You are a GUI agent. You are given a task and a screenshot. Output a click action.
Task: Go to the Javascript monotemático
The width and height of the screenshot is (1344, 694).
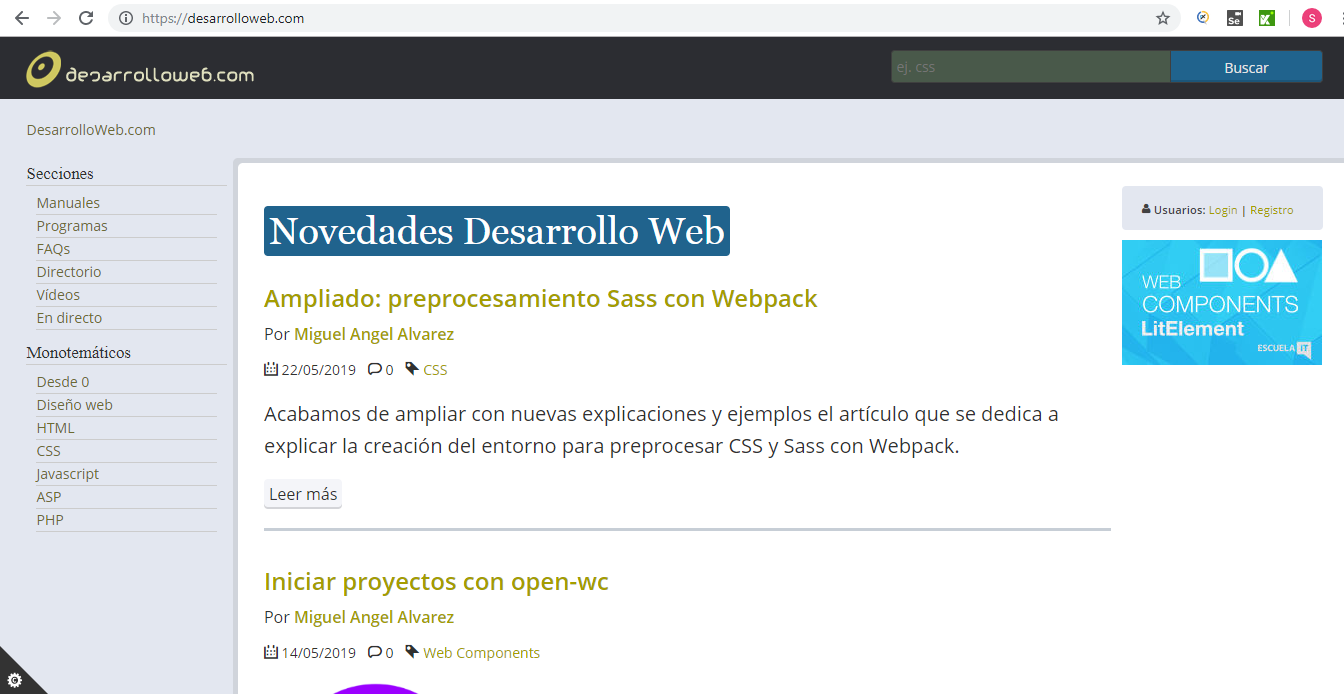coord(68,474)
